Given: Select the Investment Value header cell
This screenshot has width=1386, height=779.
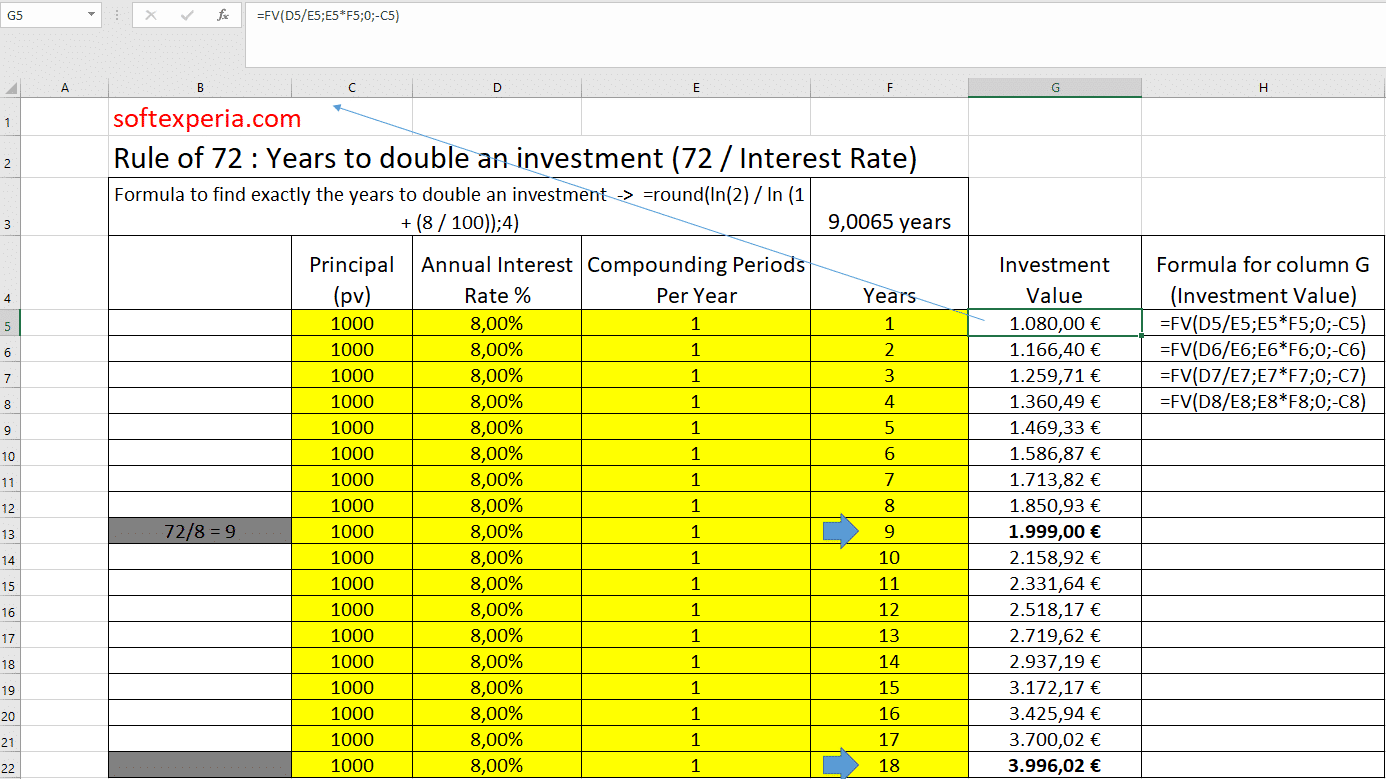Looking at the screenshot, I should pyautogui.click(x=1055, y=280).
